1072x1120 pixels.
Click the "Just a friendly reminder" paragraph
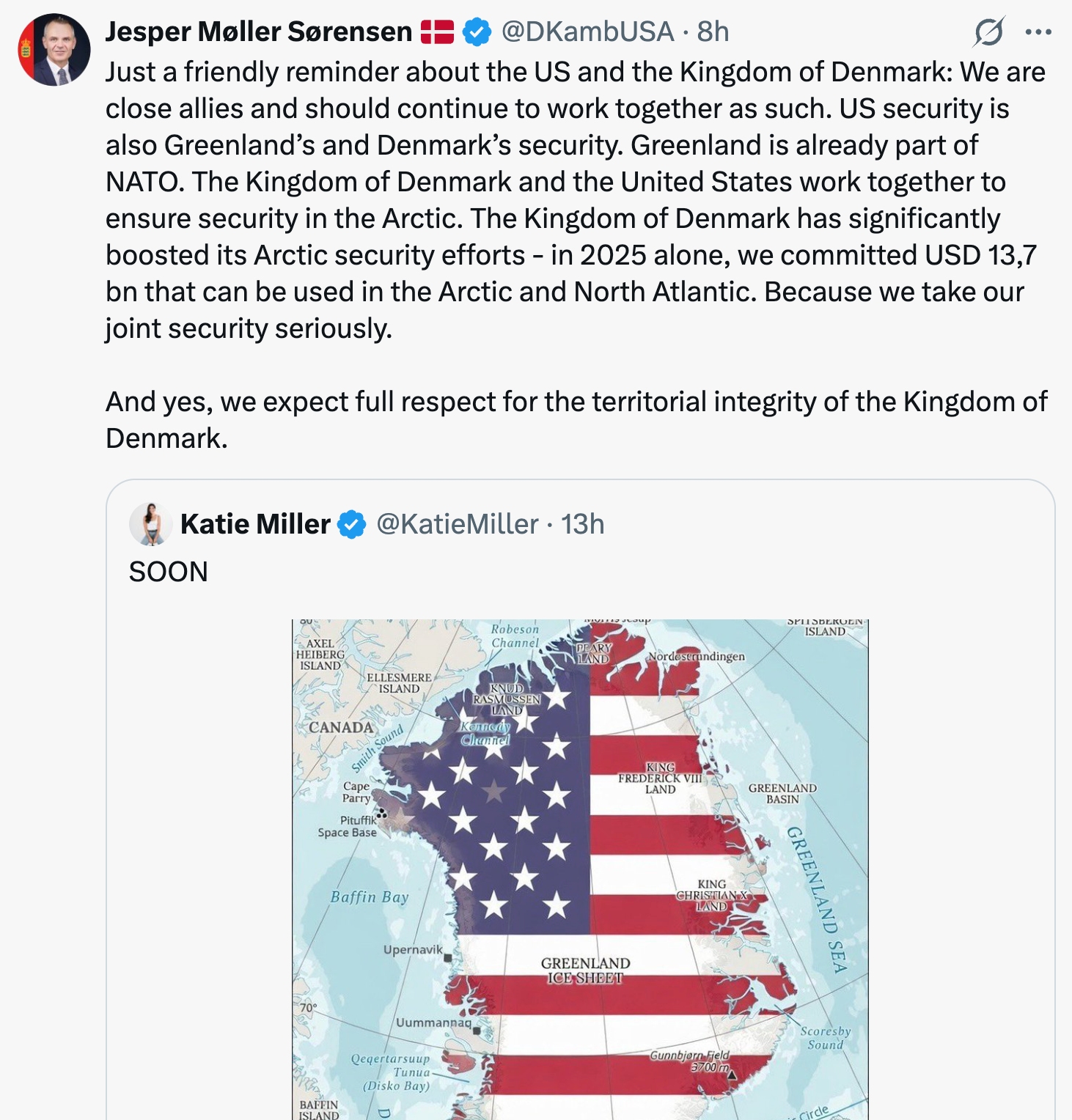[x=576, y=200]
